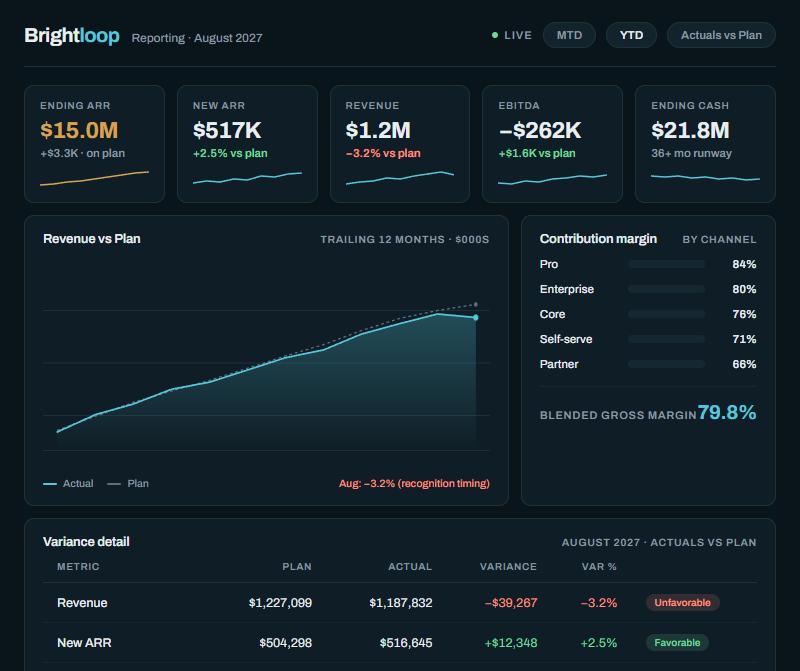
Task: Click the Favorable status badge
Action: pyautogui.click(x=678, y=642)
